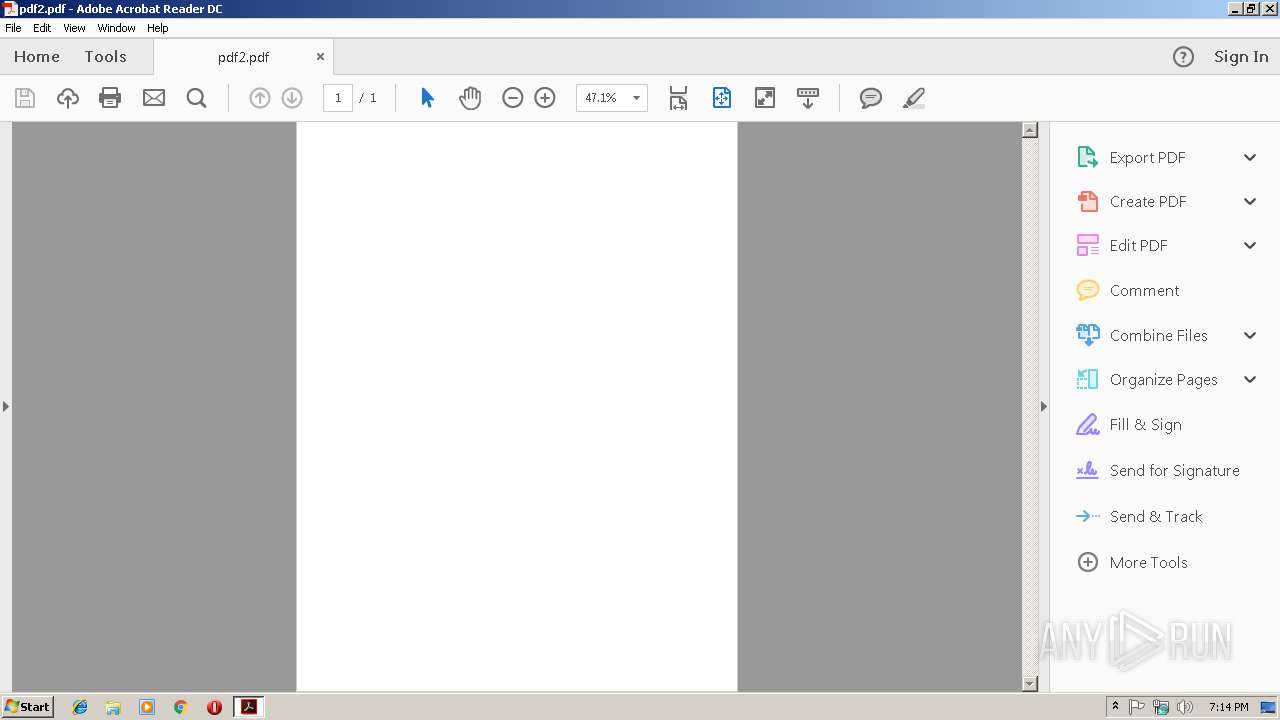Open the Comment tool in side panel
Viewport: 1280px width, 720px height.
pos(1144,290)
